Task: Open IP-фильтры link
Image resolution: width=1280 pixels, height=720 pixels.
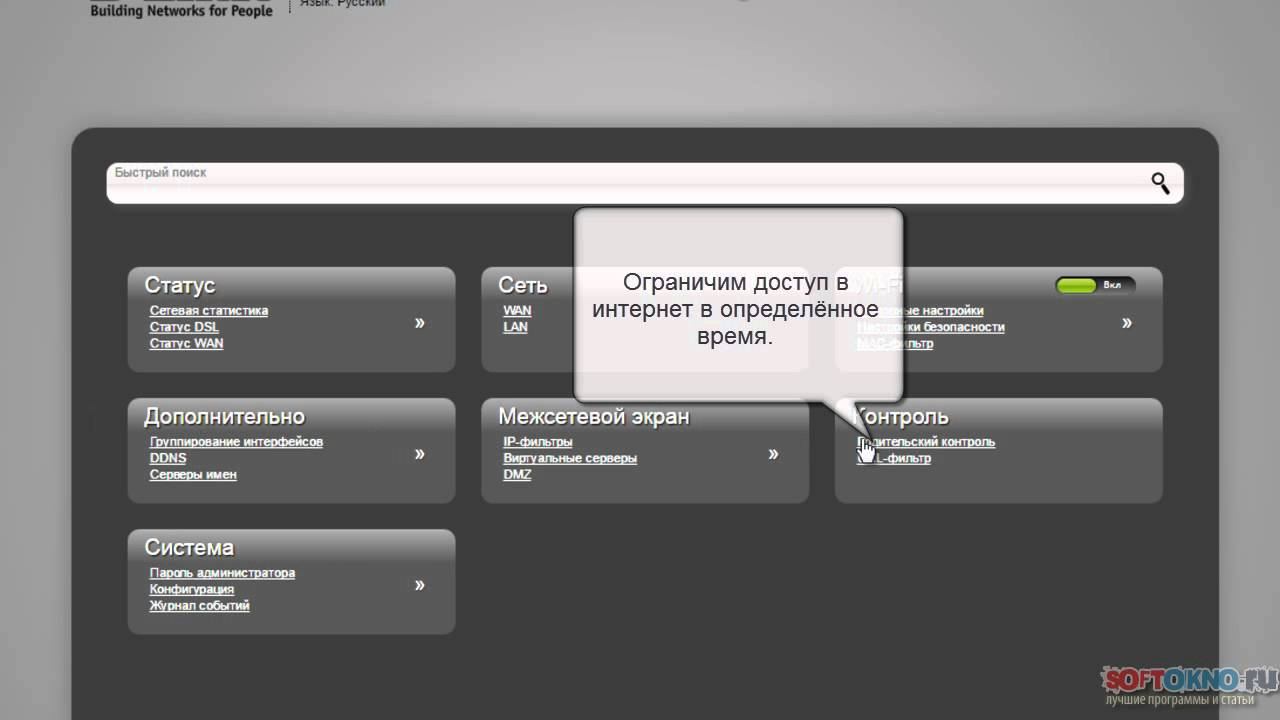Action: click(x=538, y=442)
